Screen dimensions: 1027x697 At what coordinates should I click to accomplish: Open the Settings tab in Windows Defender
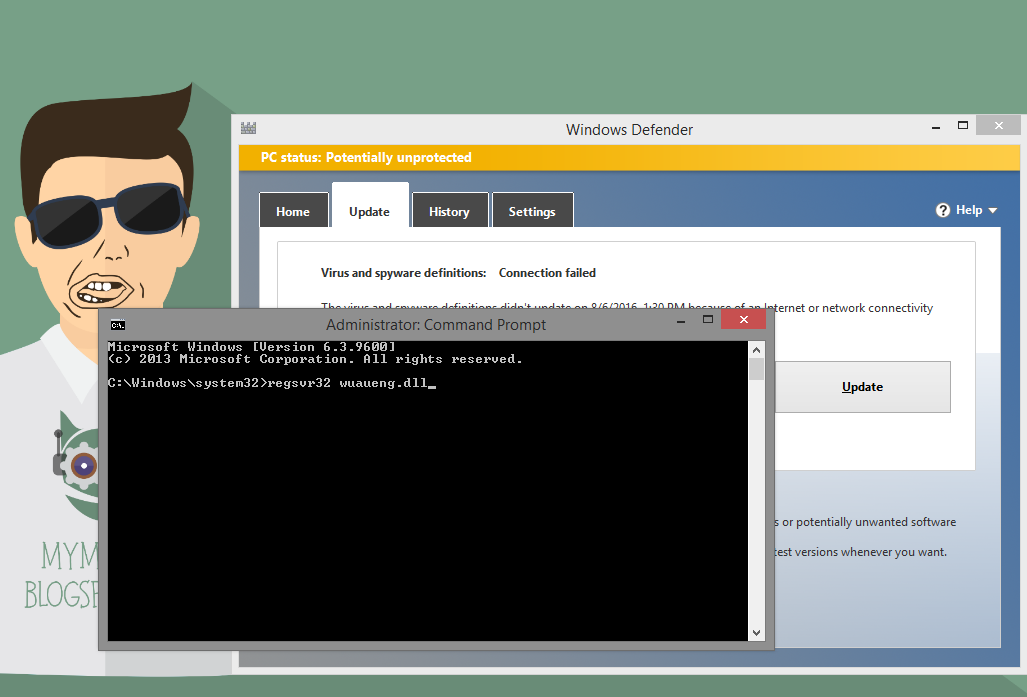point(532,210)
